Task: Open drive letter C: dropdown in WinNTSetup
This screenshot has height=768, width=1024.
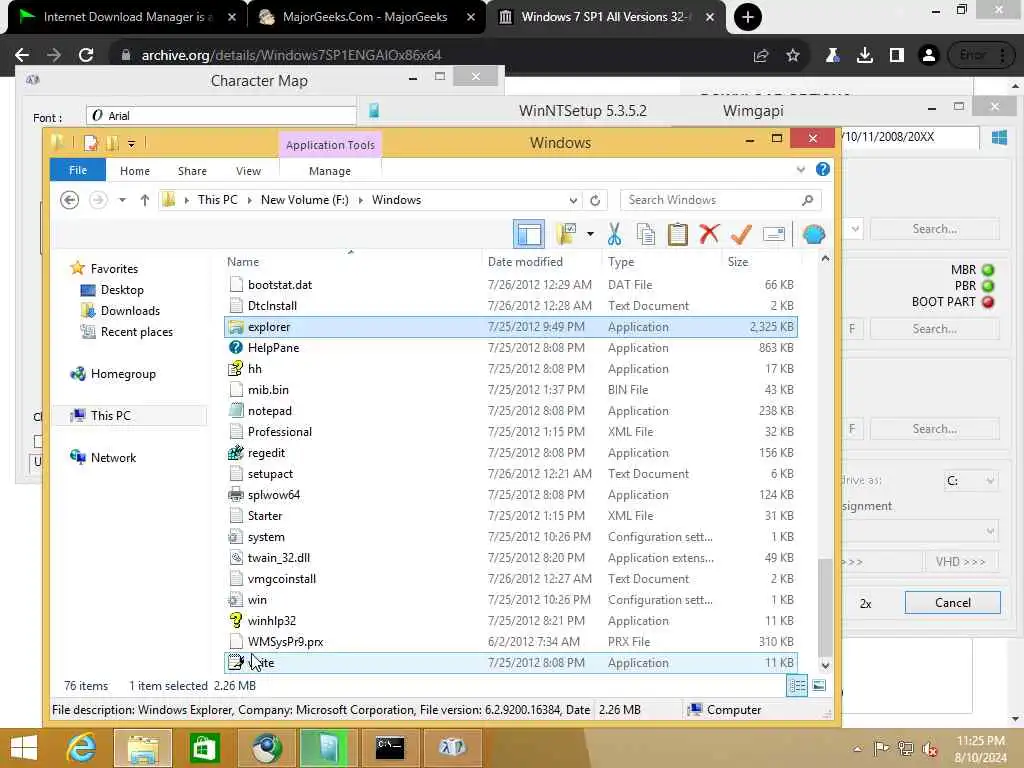Action: (x=970, y=481)
